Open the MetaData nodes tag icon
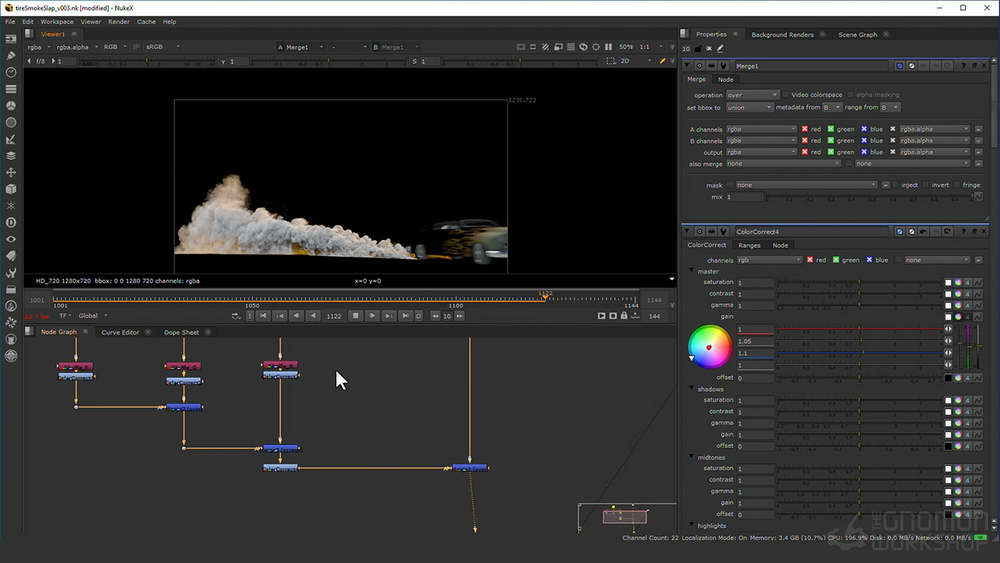This screenshot has height=563, width=1000. pos(11,256)
